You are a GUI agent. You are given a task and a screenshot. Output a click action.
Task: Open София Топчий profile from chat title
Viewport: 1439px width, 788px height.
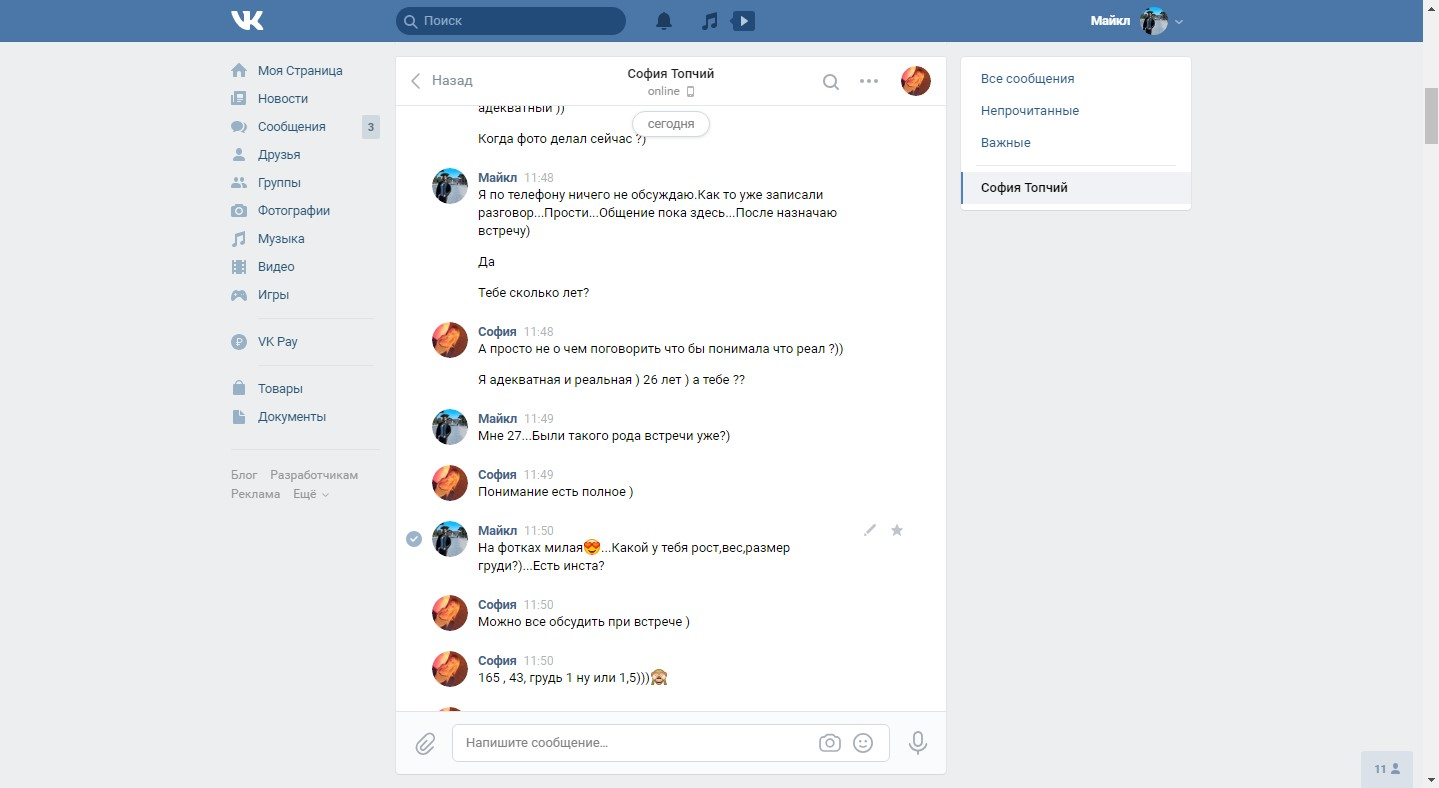[671, 74]
